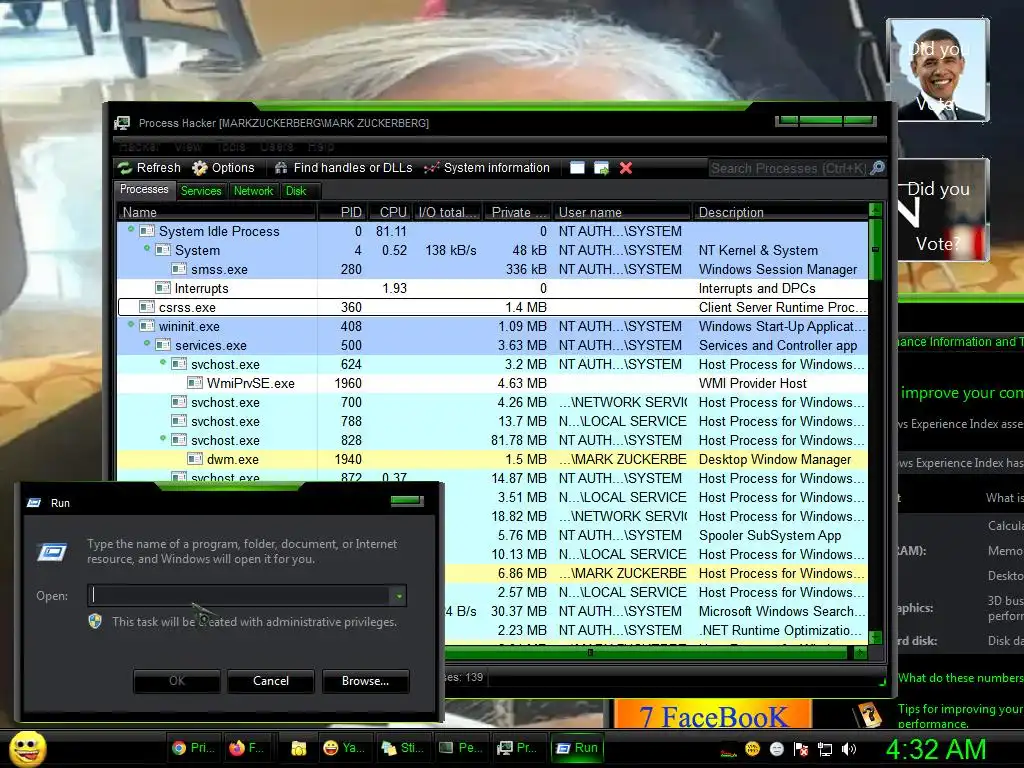Open Options via the gear icon

200,168
